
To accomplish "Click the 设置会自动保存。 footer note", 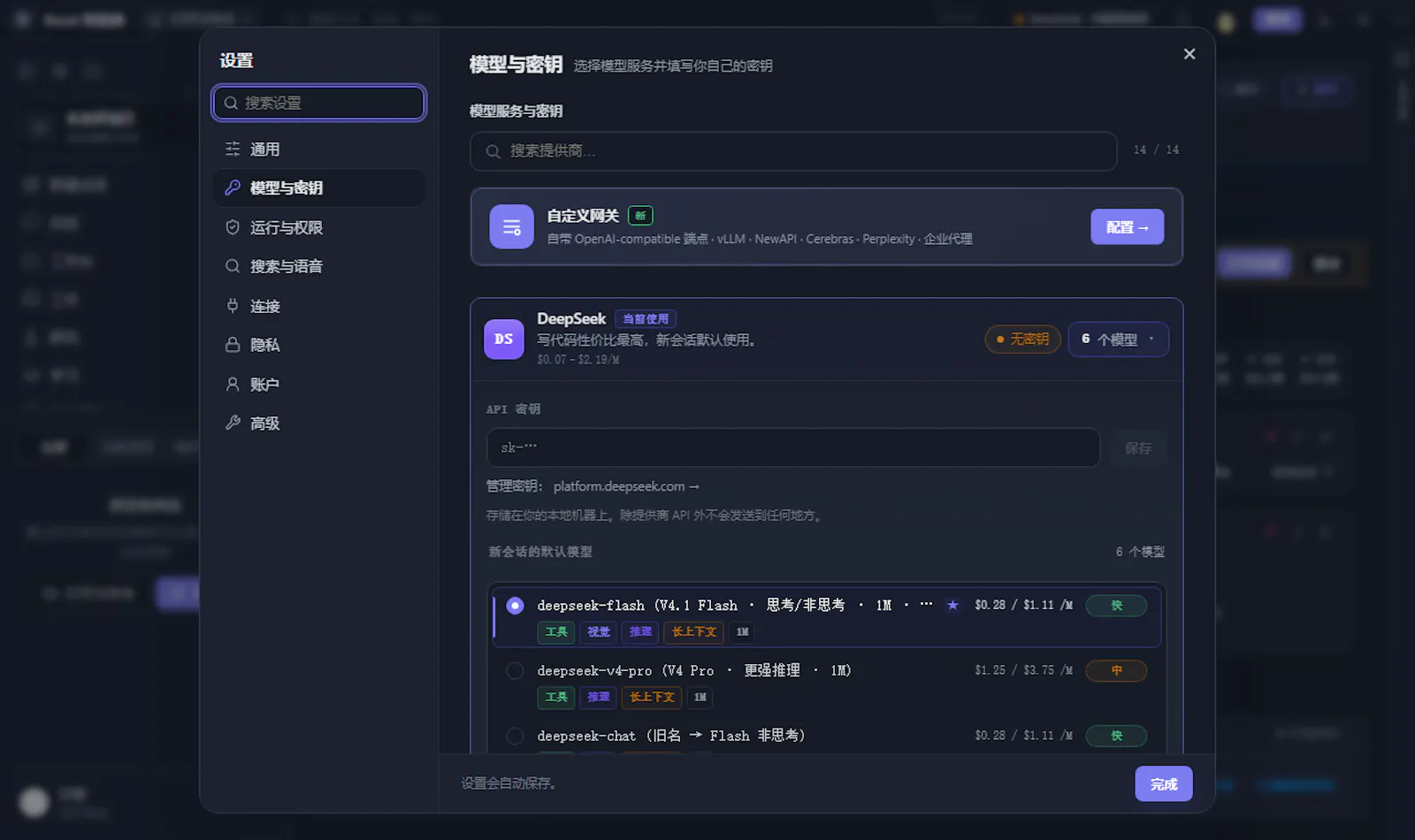I will (509, 783).
